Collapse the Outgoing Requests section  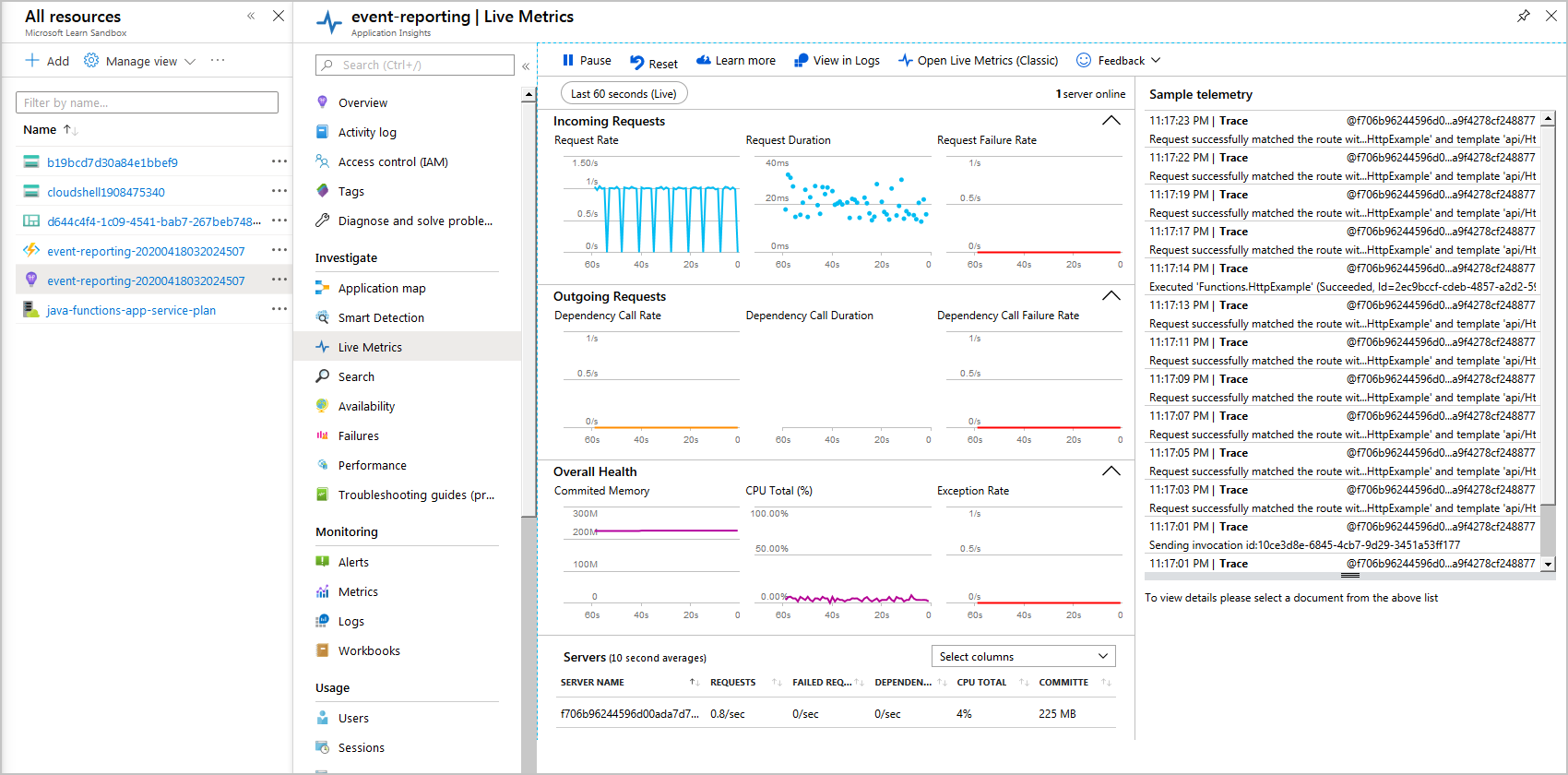click(x=1111, y=296)
